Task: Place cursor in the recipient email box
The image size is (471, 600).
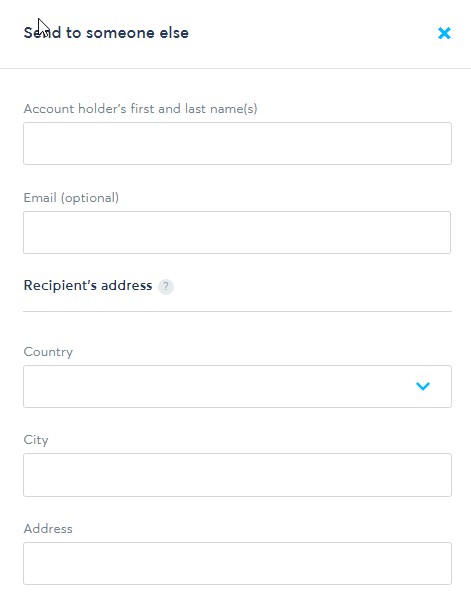Action: click(x=237, y=232)
